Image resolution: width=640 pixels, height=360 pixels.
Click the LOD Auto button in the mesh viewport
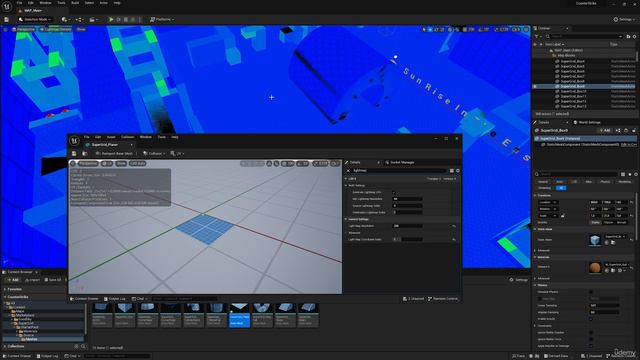click(138, 163)
